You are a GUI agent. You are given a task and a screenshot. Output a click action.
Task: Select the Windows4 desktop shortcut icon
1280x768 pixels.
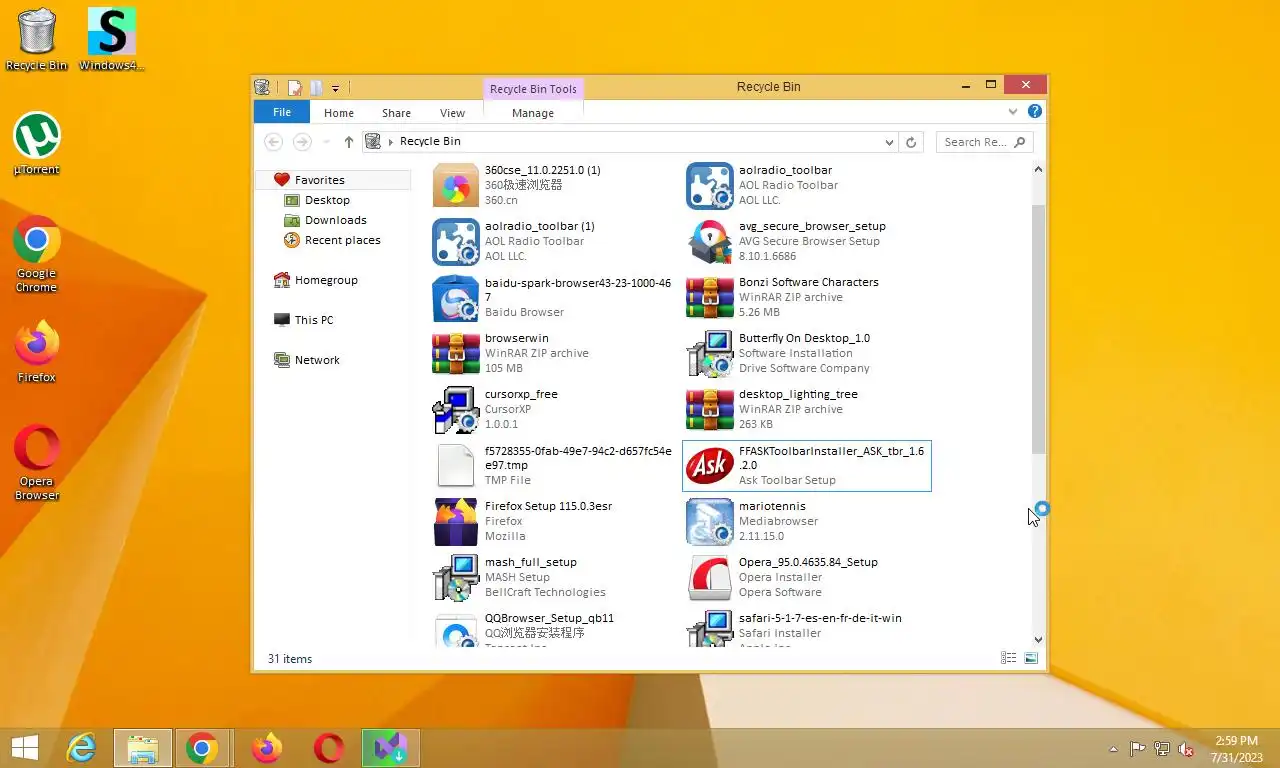(111, 40)
